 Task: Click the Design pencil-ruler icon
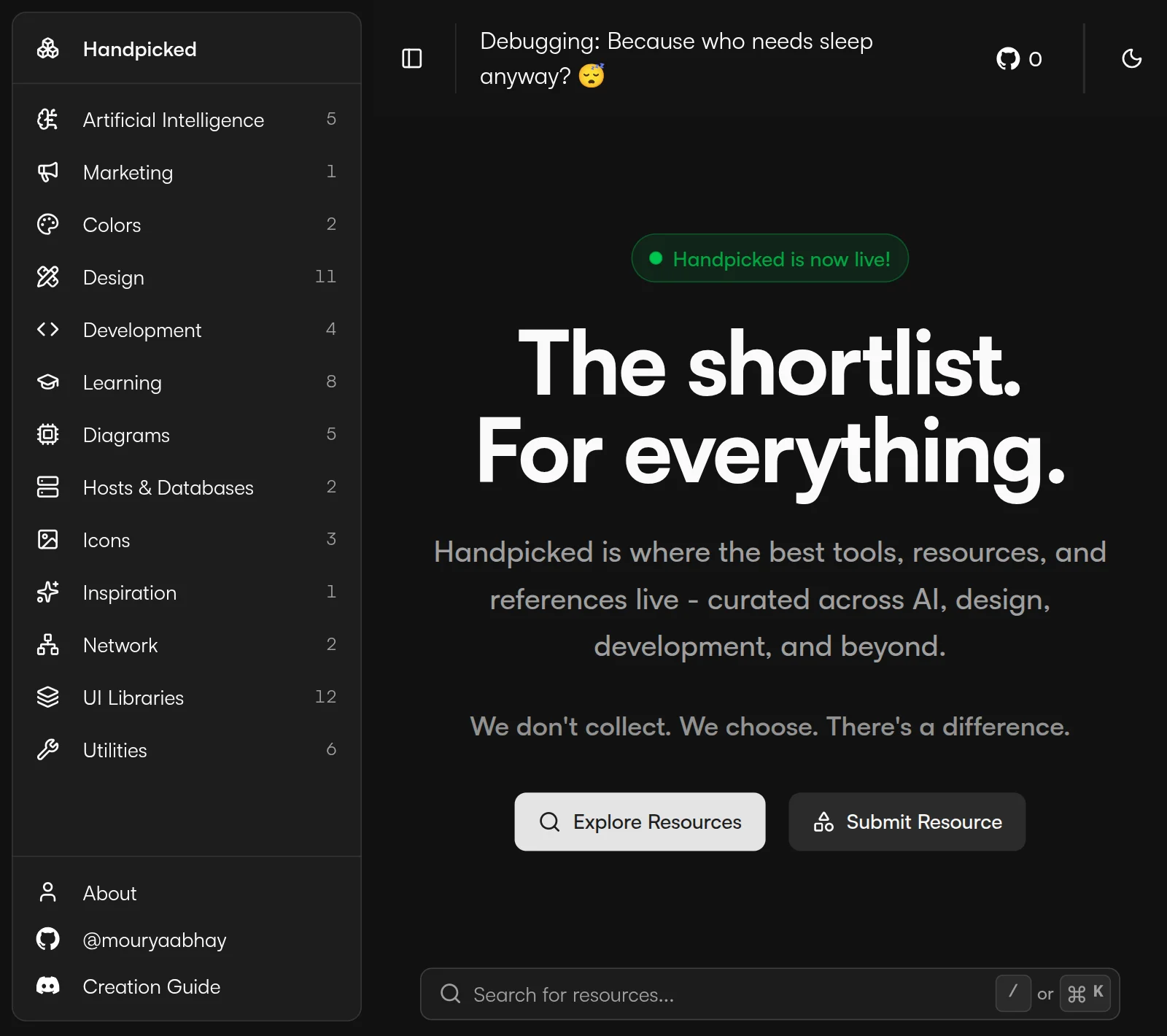point(48,277)
